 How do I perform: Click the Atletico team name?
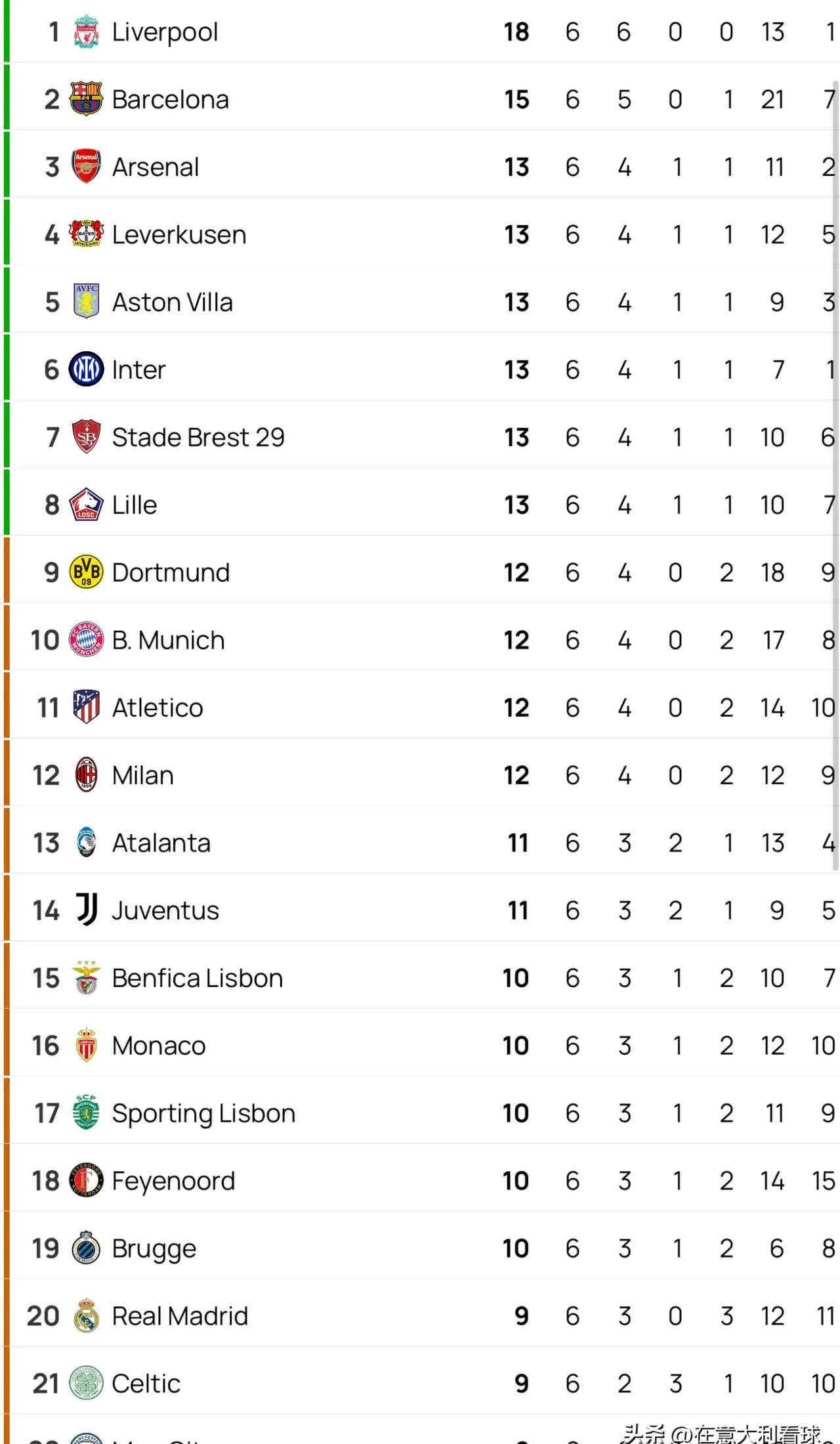pos(157,708)
